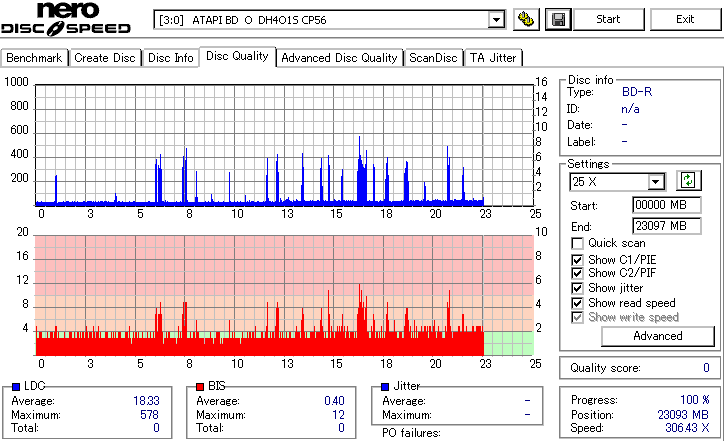The width and height of the screenshot is (724, 441).
Task: Click the blue LDC legend square
Action: [x=16, y=387]
